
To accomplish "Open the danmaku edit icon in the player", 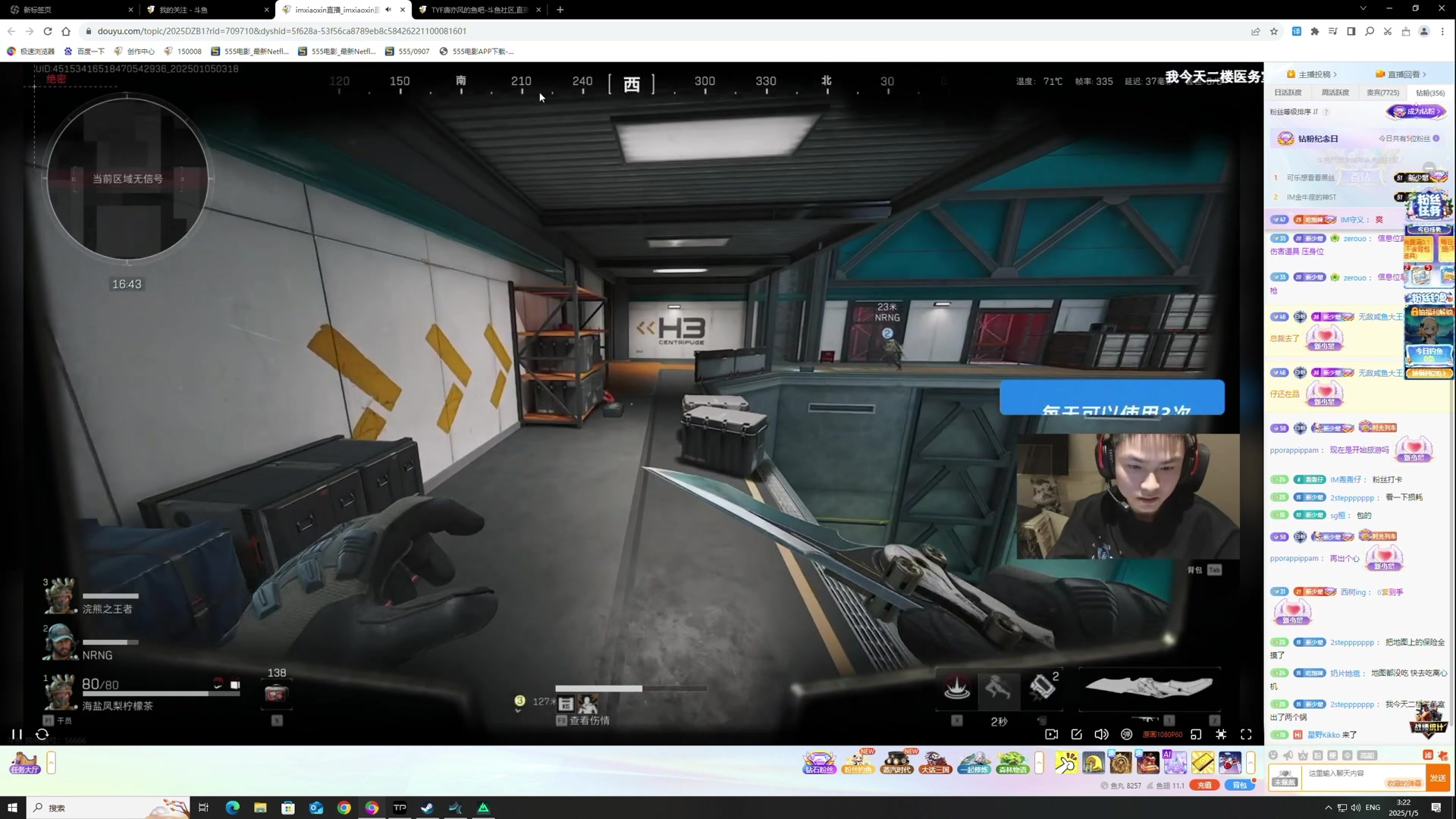I will (1076, 734).
